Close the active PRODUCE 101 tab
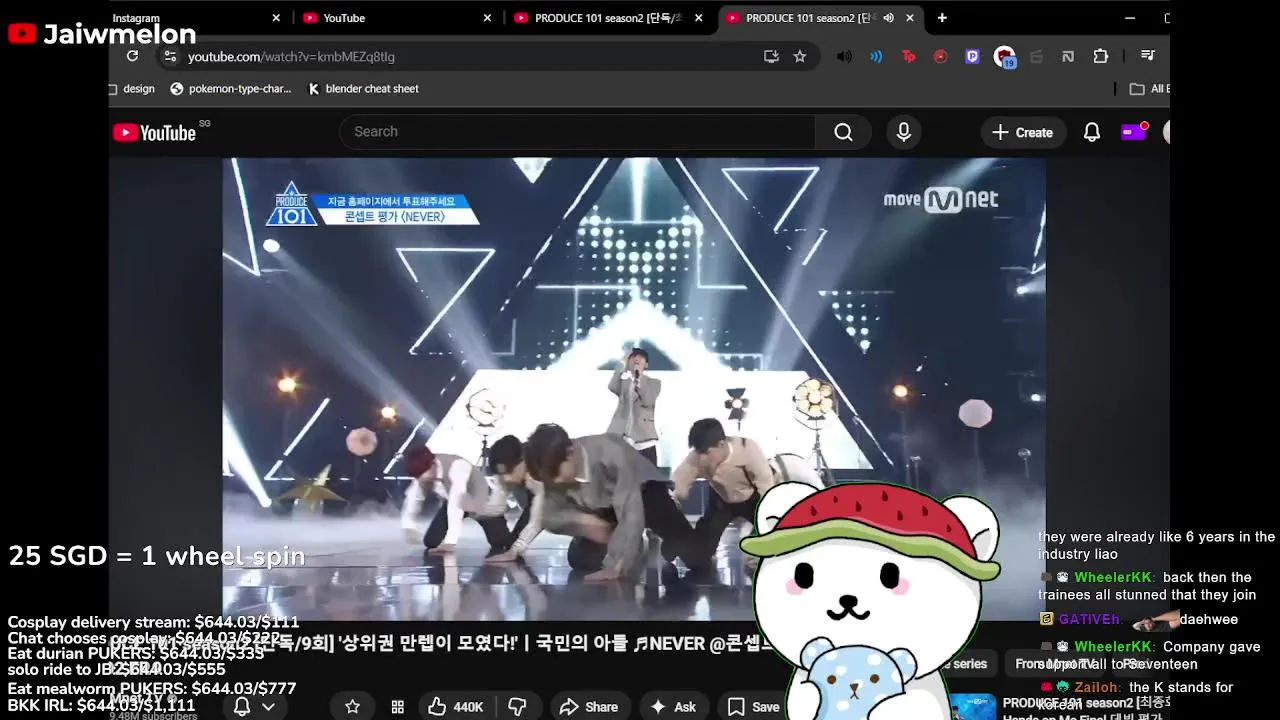The height and width of the screenshot is (720, 1280). tap(909, 18)
